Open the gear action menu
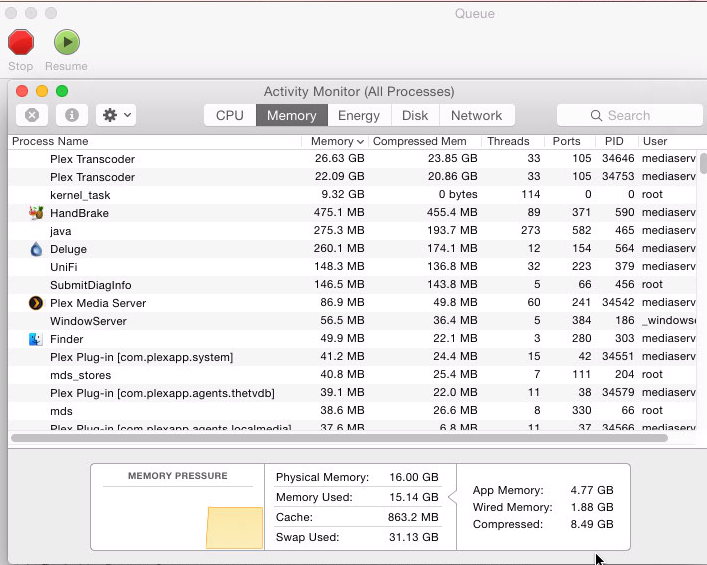707x565 pixels. (116, 115)
